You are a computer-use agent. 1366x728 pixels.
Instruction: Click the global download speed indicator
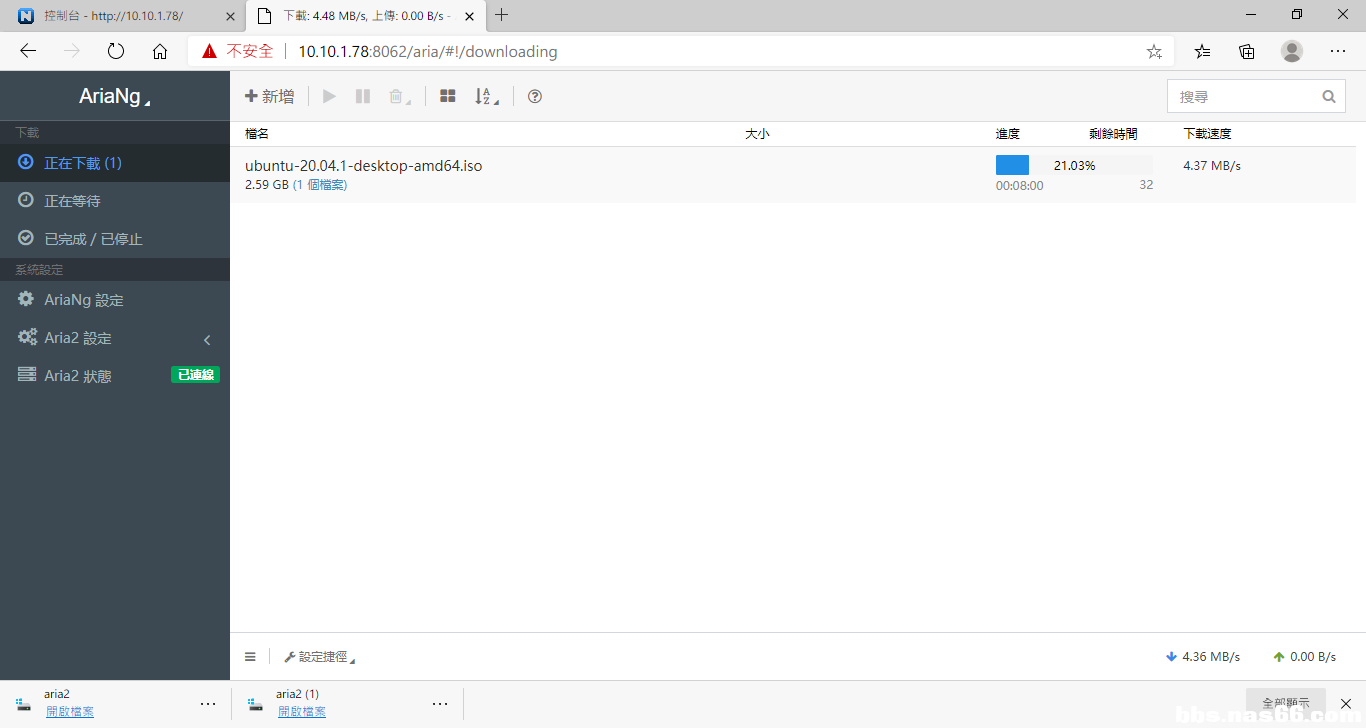point(1203,657)
